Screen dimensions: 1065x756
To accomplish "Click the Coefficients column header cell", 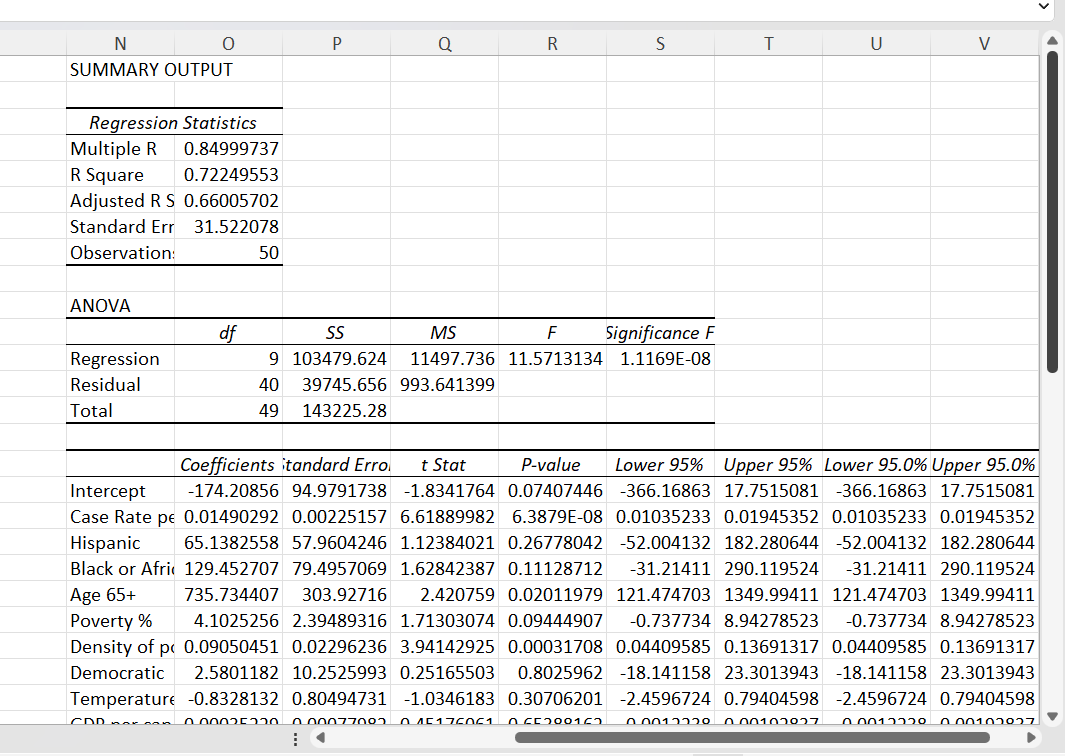I will tap(228, 464).
